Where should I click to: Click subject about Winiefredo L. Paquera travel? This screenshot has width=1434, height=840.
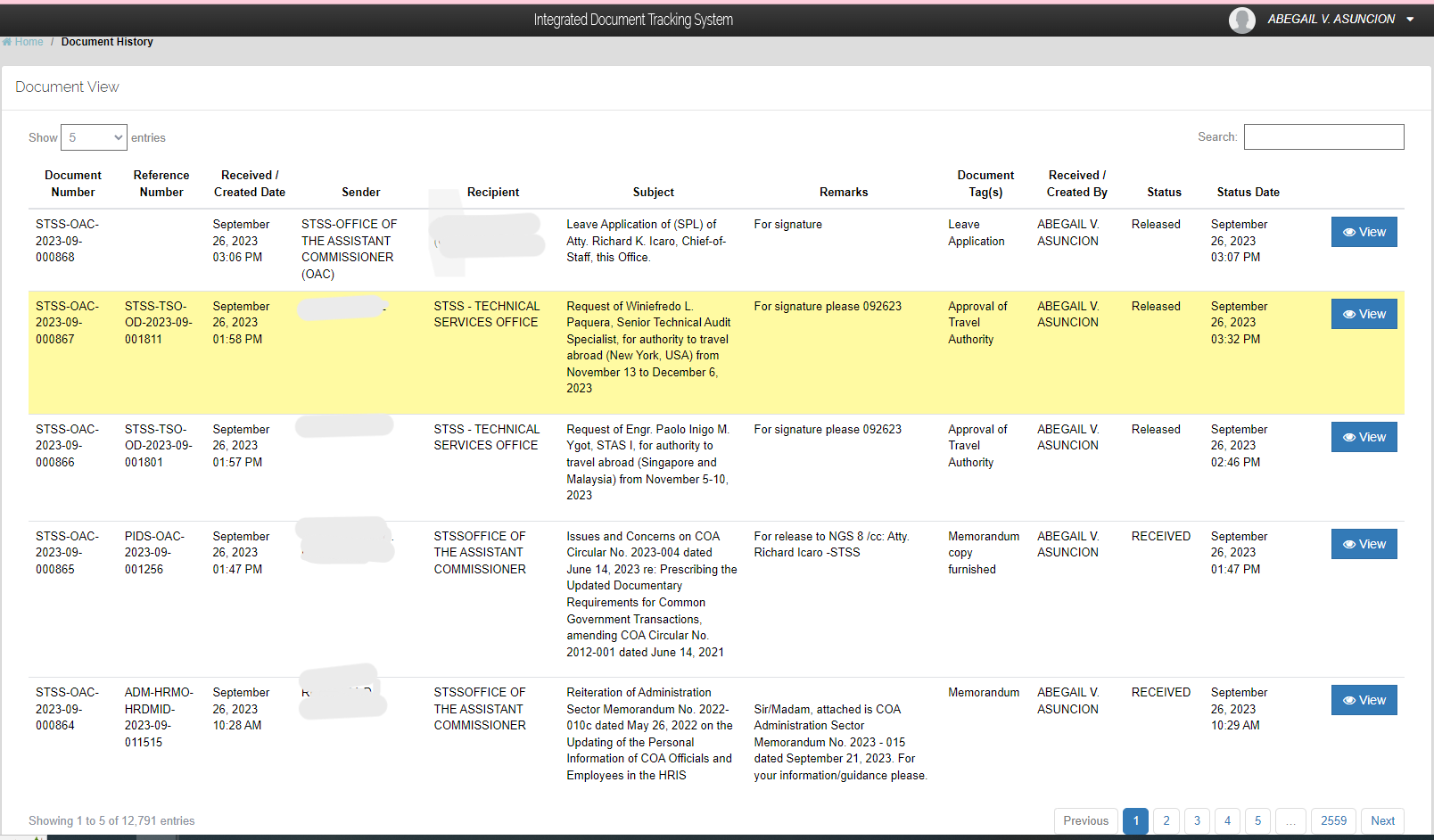(x=648, y=347)
